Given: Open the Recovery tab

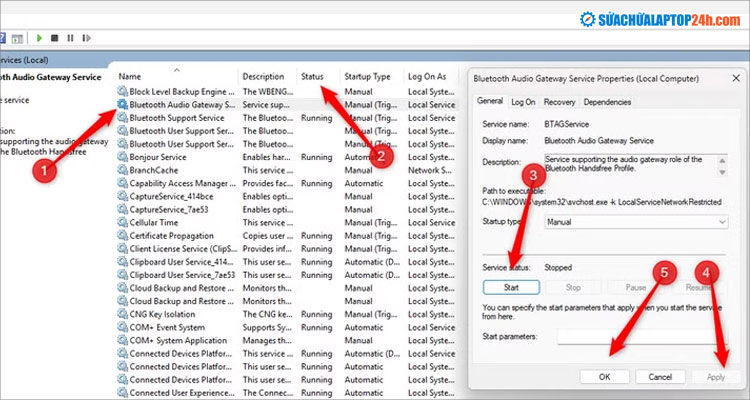Looking at the screenshot, I should [559, 102].
